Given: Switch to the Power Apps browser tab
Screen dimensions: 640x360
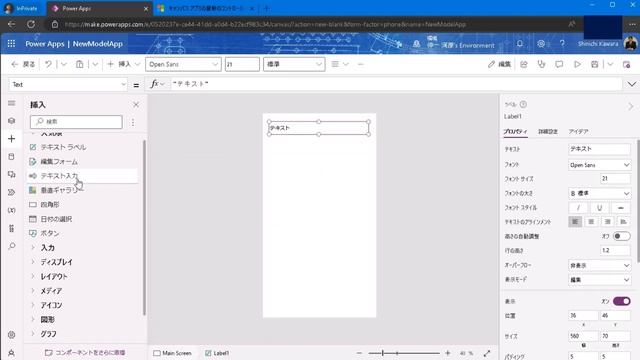Looking at the screenshot, I should (100, 8).
